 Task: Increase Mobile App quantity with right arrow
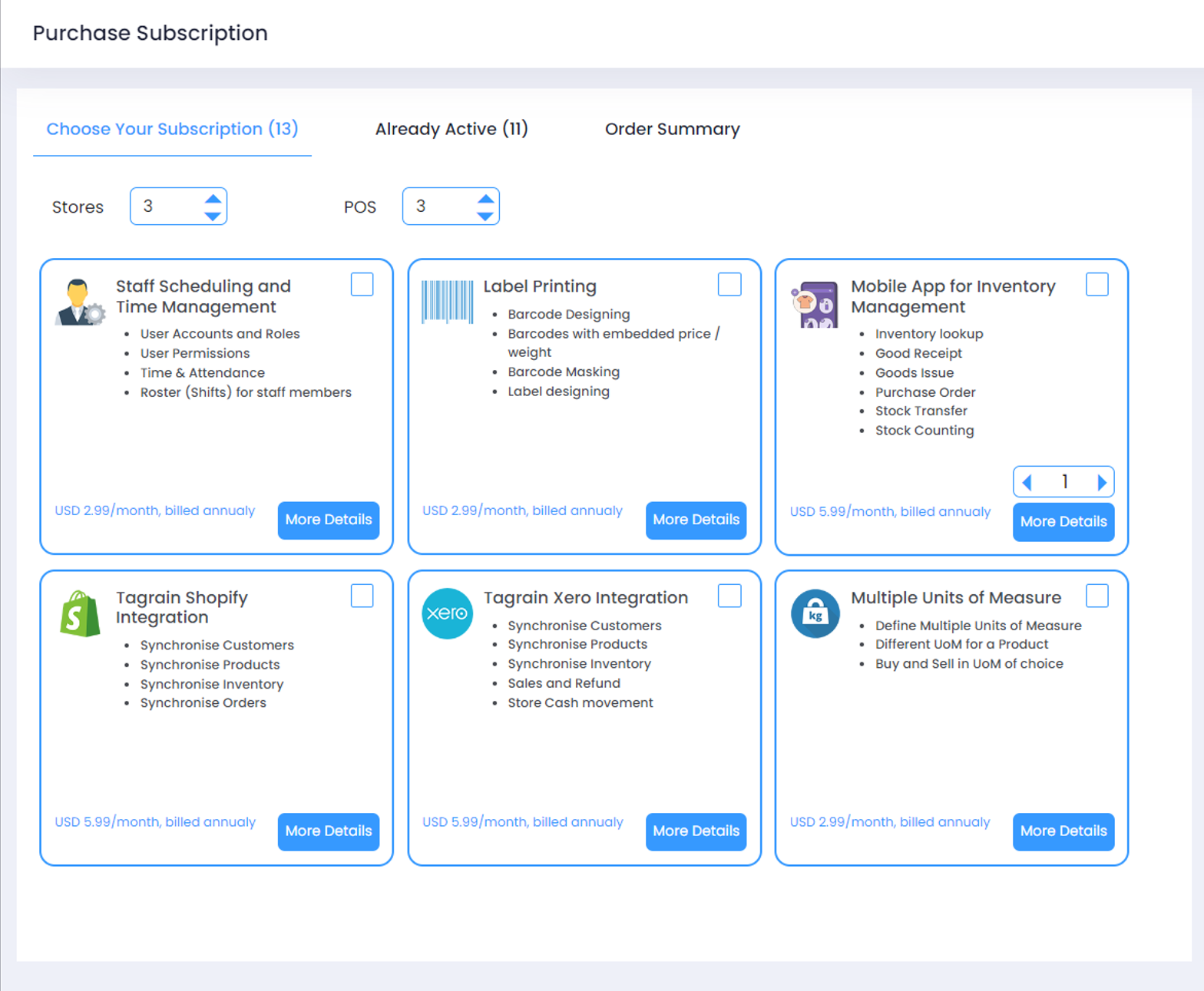[x=1101, y=482]
